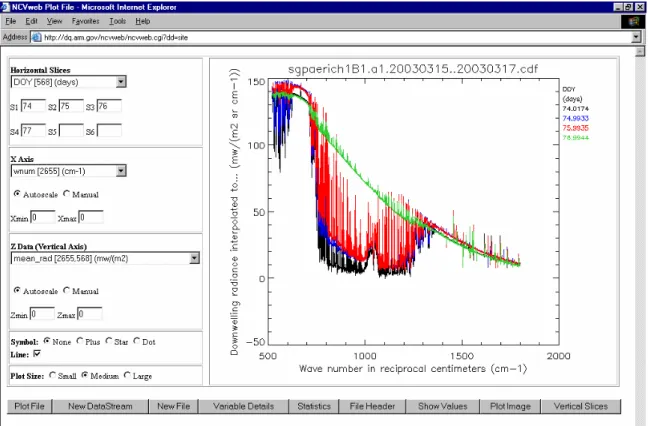Viewport: 648px width, 426px height.
Task: Click the black 74.0174 legend entry
Action: [575, 109]
